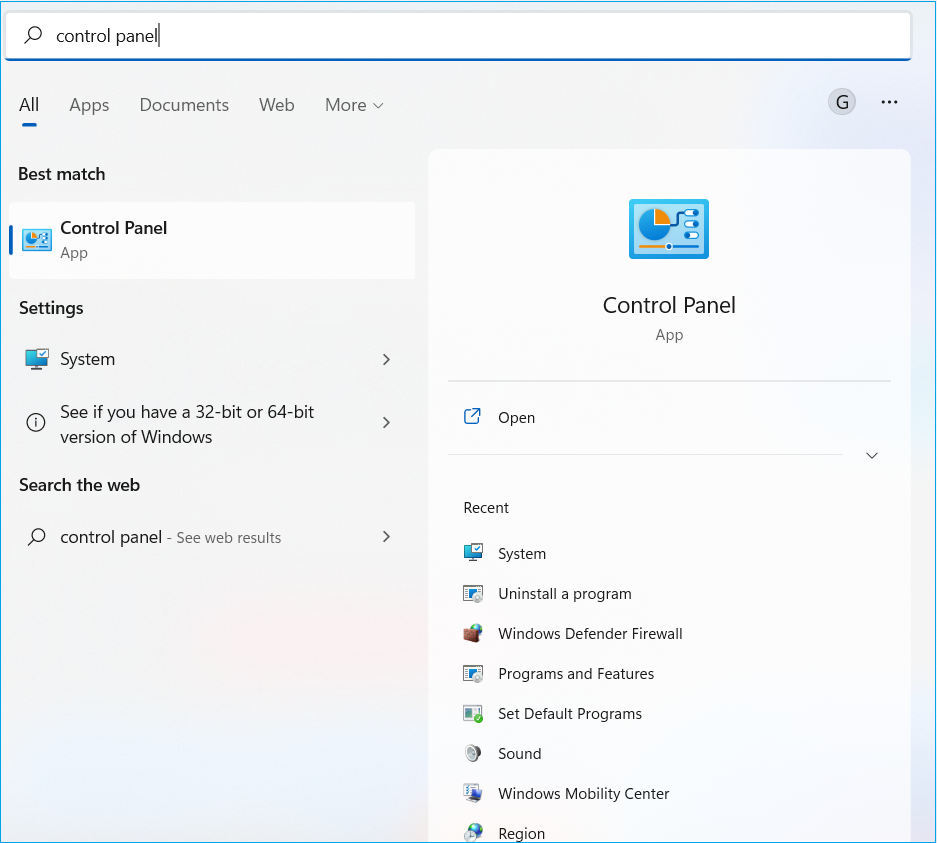The height and width of the screenshot is (843, 937).
Task: Click the Set Default Programs icon
Action: [473, 713]
